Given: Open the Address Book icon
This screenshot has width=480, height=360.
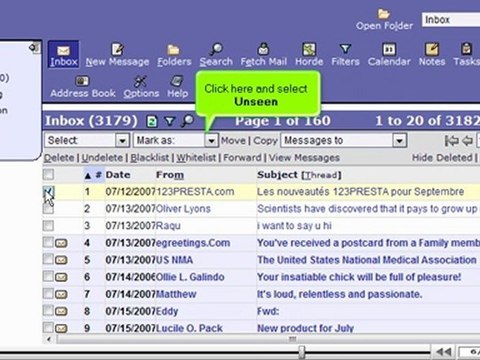Looking at the screenshot, I should pyautogui.click(x=82, y=81).
